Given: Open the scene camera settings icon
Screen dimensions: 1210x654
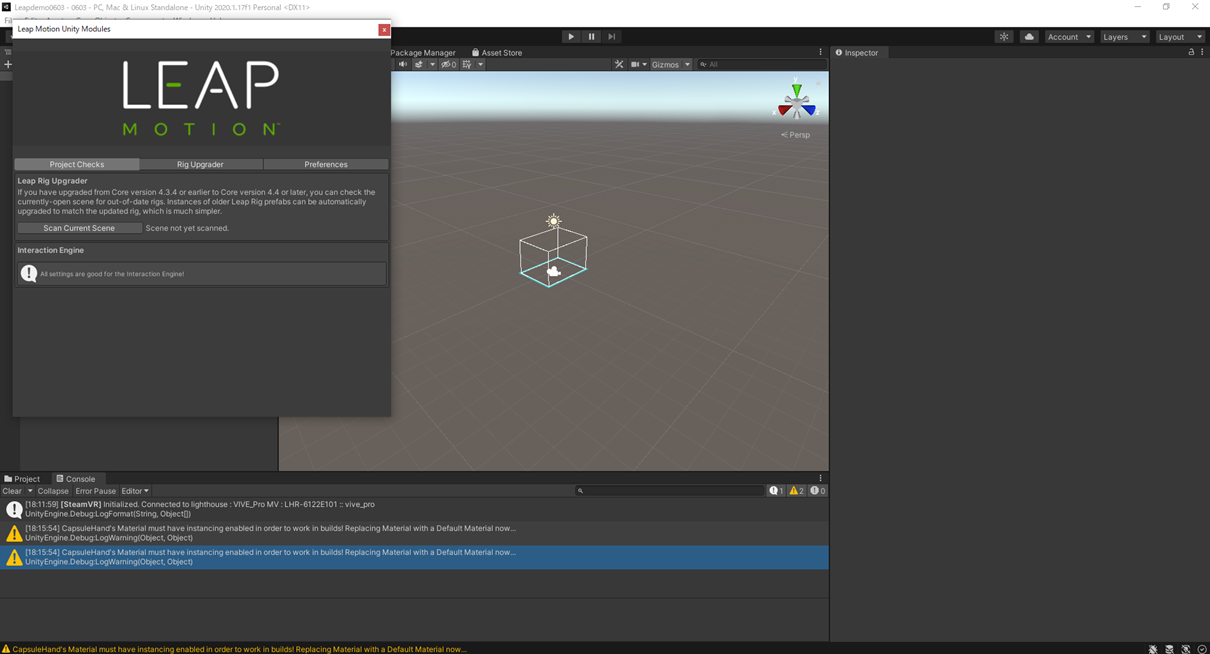Looking at the screenshot, I should 635,64.
